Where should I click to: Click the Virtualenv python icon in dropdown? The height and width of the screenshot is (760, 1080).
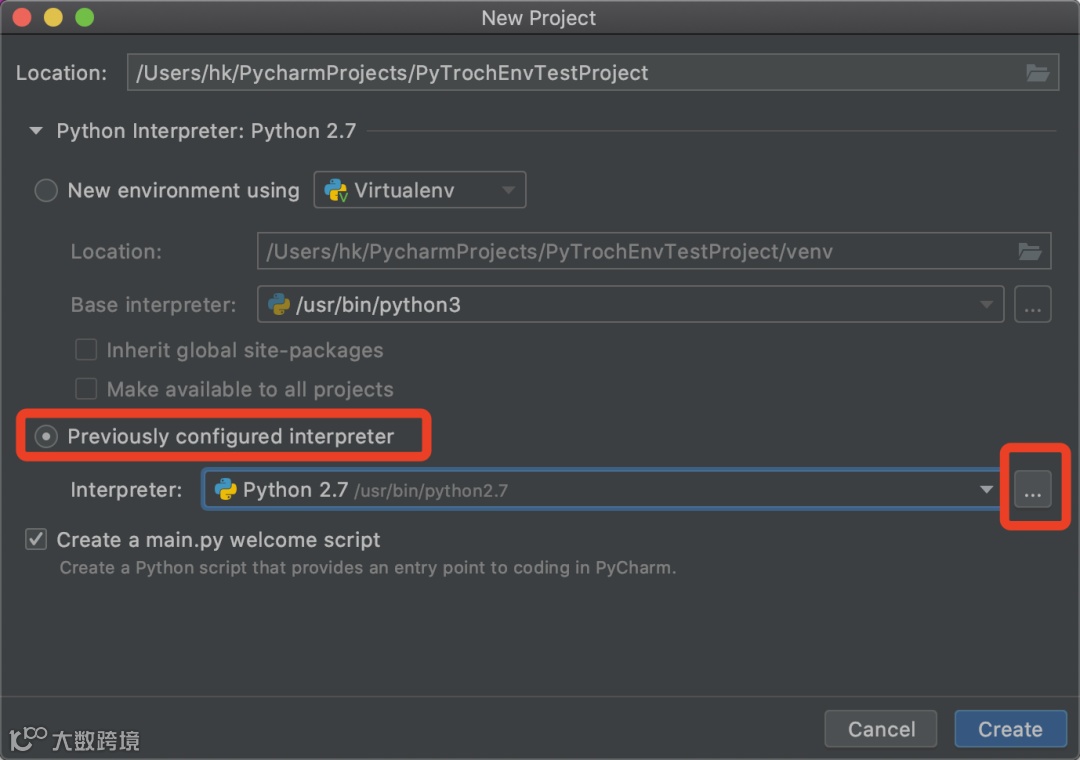point(336,190)
